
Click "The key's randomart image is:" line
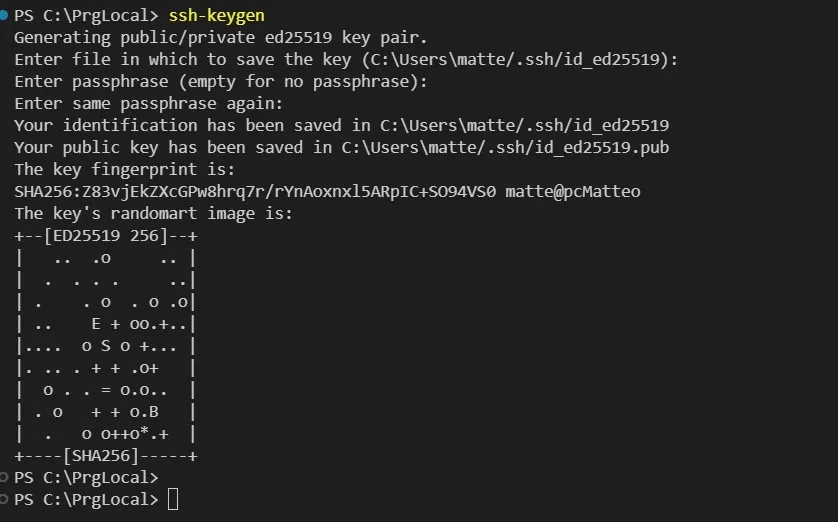click(153, 213)
